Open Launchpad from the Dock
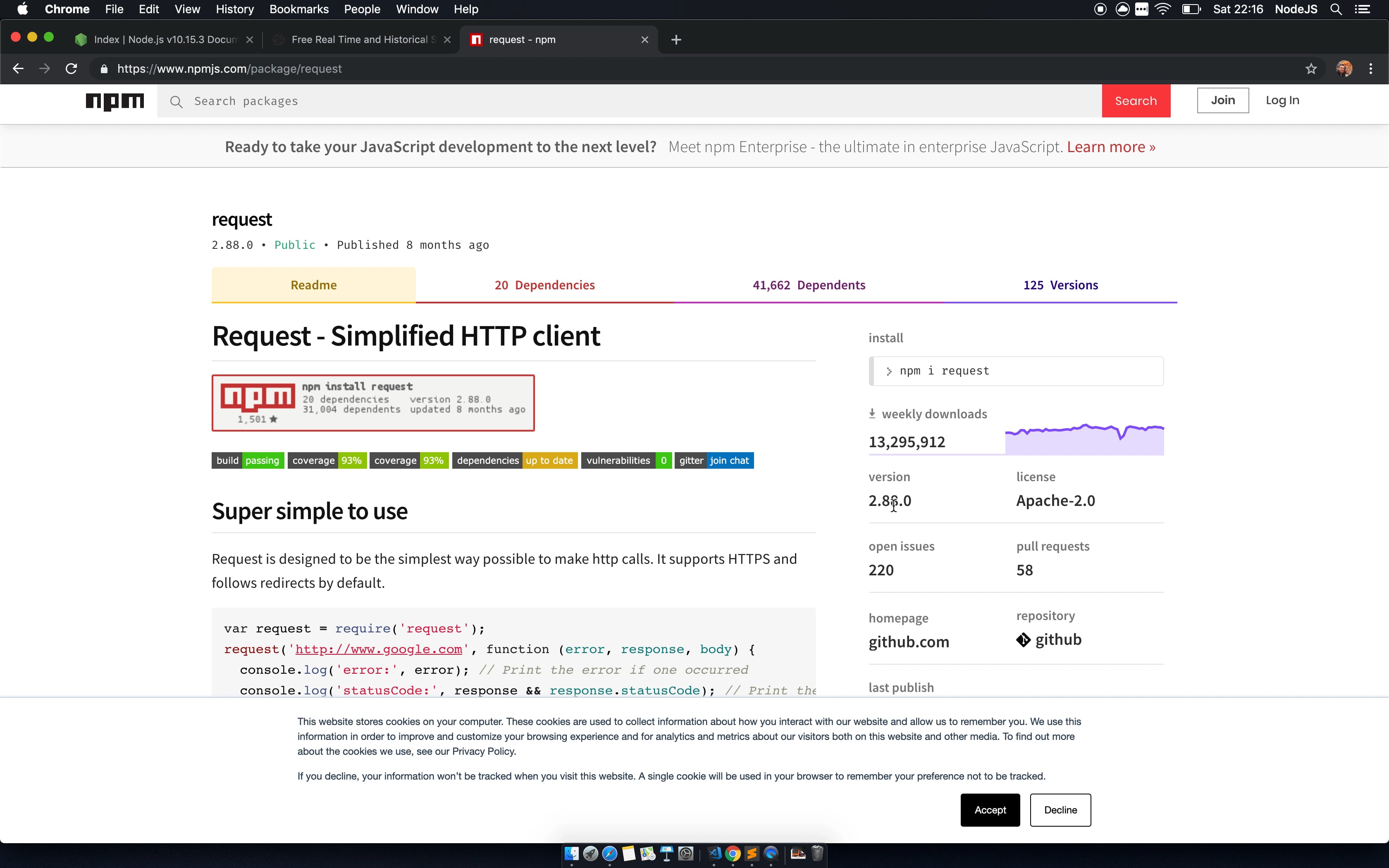This screenshot has height=868, width=1389. pyautogui.click(x=591, y=854)
